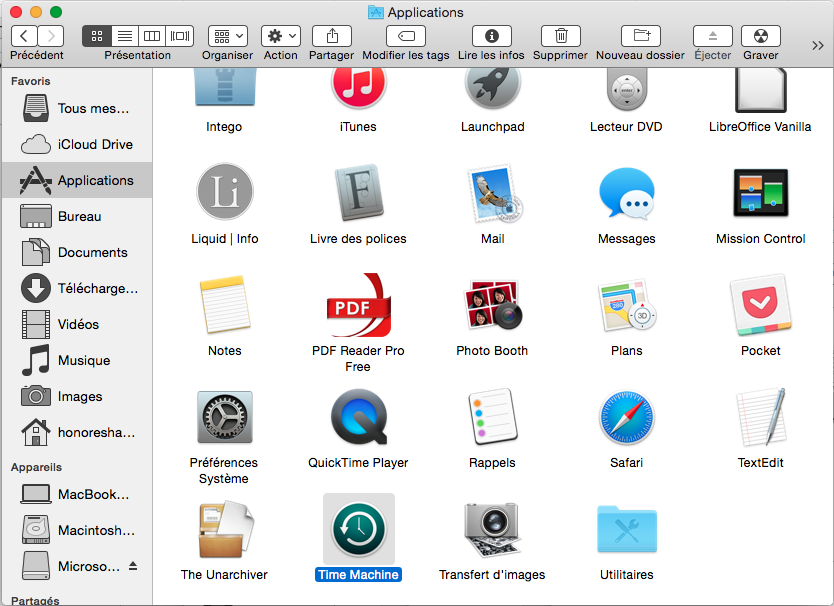Click the Préférences Système gear icon
The width and height of the screenshot is (834, 606).
[224, 417]
